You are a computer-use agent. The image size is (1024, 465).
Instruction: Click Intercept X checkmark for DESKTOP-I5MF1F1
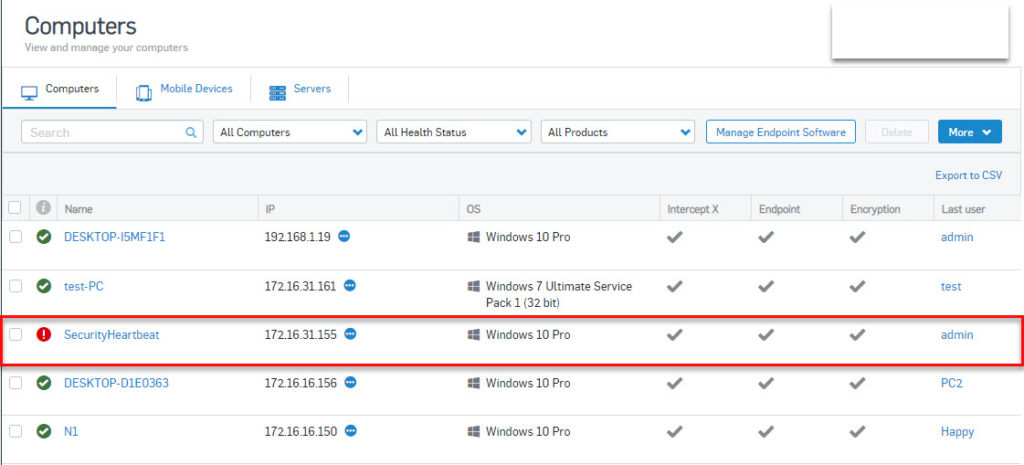point(675,237)
